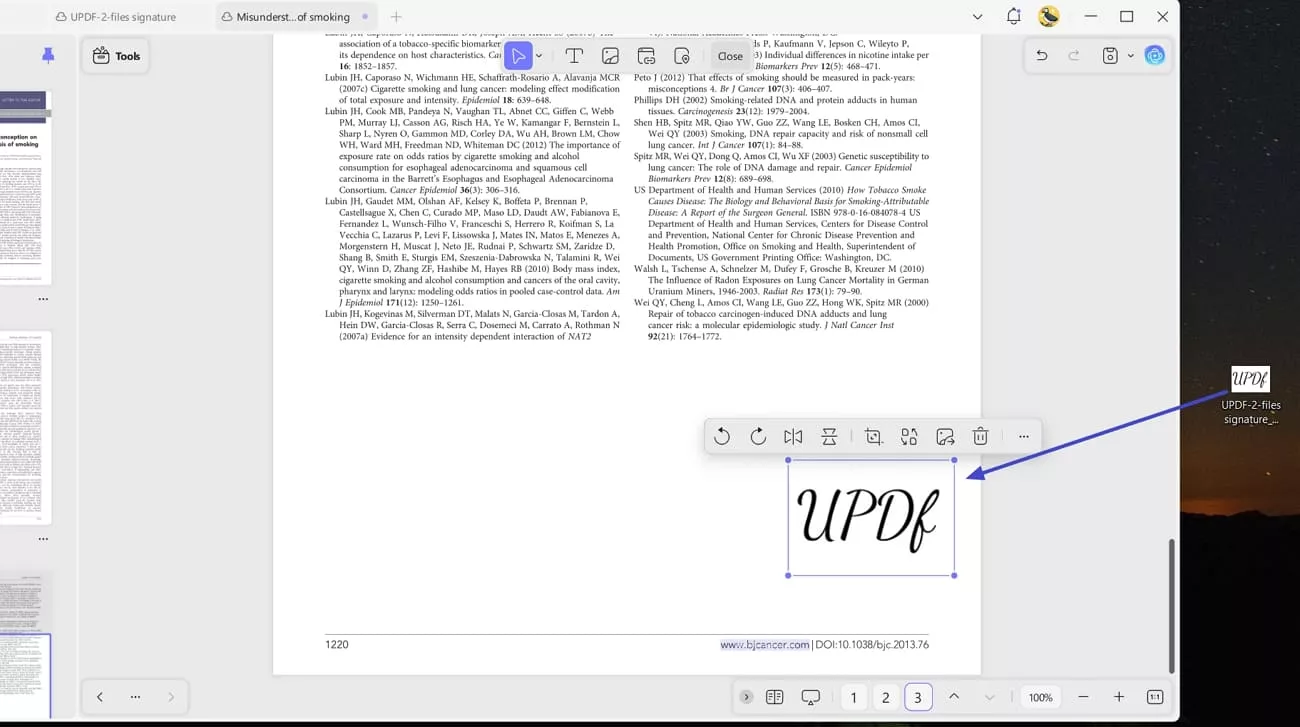Image resolution: width=1300 pixels, height=727 pixels.
Task: Open the Tools panel
Action: coord(115,55)
